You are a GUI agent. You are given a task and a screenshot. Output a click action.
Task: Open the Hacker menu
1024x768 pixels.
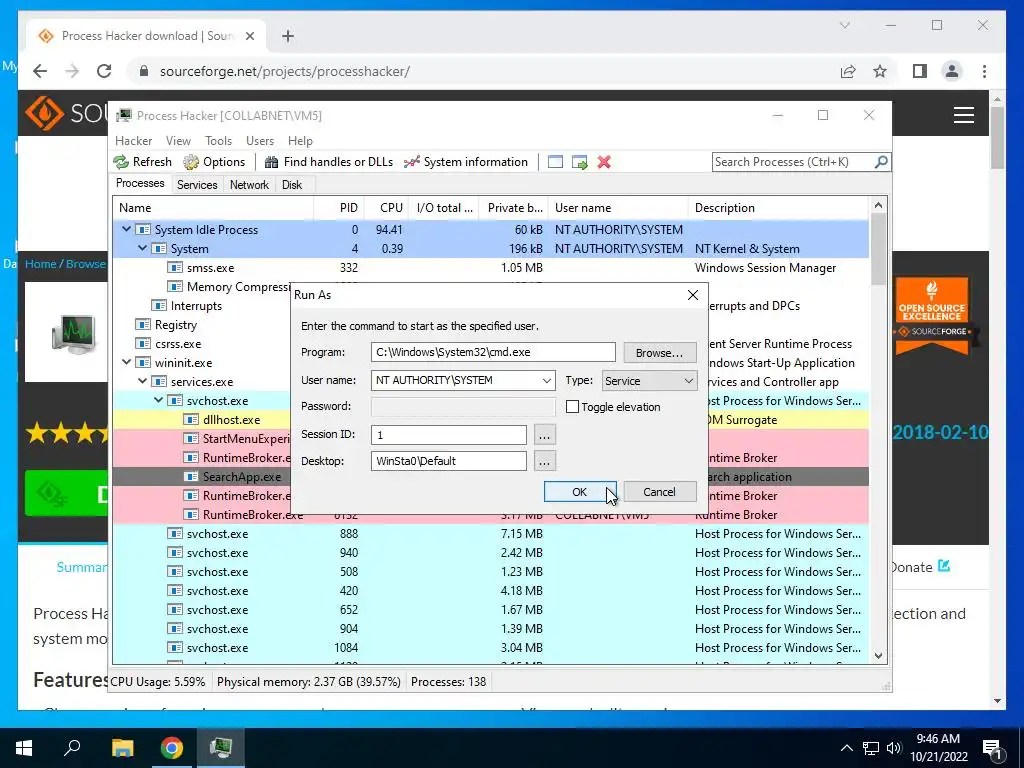[133, 140]
